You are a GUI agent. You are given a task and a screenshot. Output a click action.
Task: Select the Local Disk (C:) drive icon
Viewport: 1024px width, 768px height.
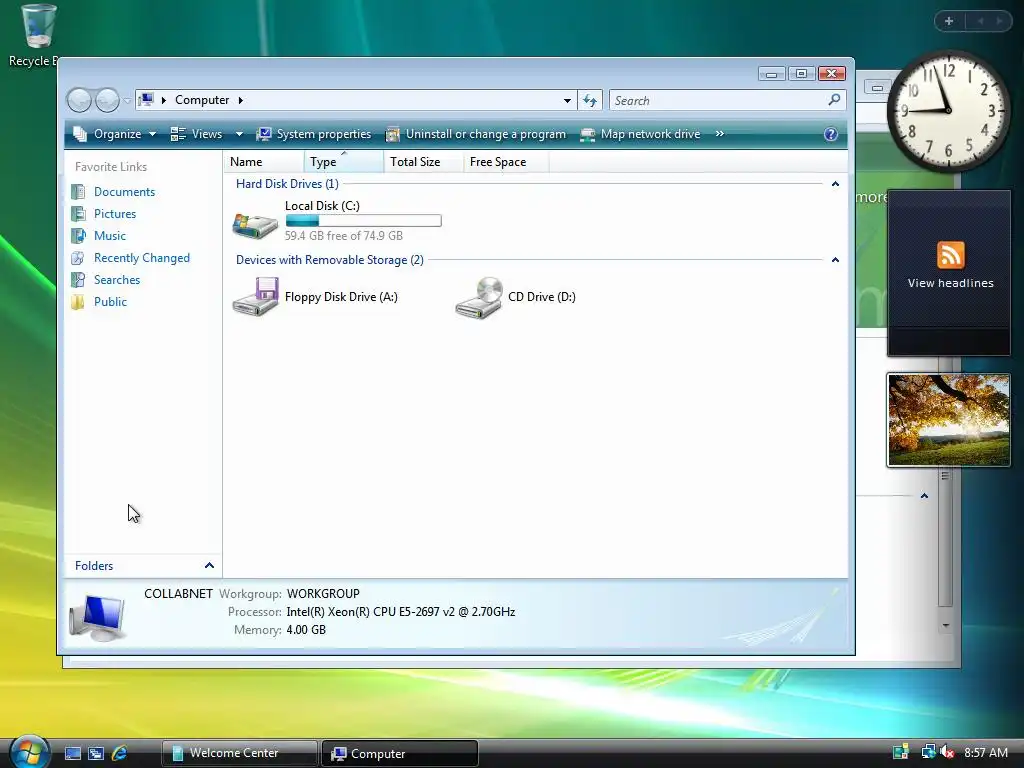[x=255, y=226]
